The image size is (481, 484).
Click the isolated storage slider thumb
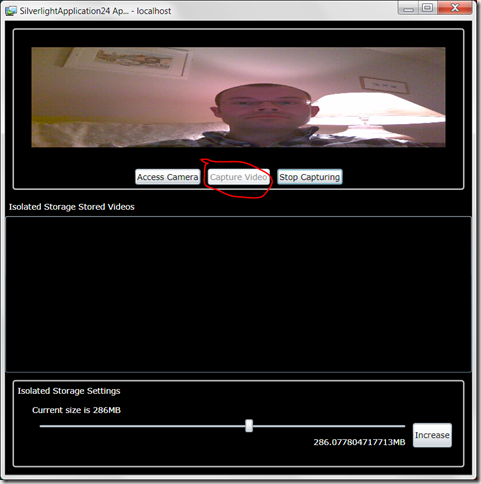(249, 426)
